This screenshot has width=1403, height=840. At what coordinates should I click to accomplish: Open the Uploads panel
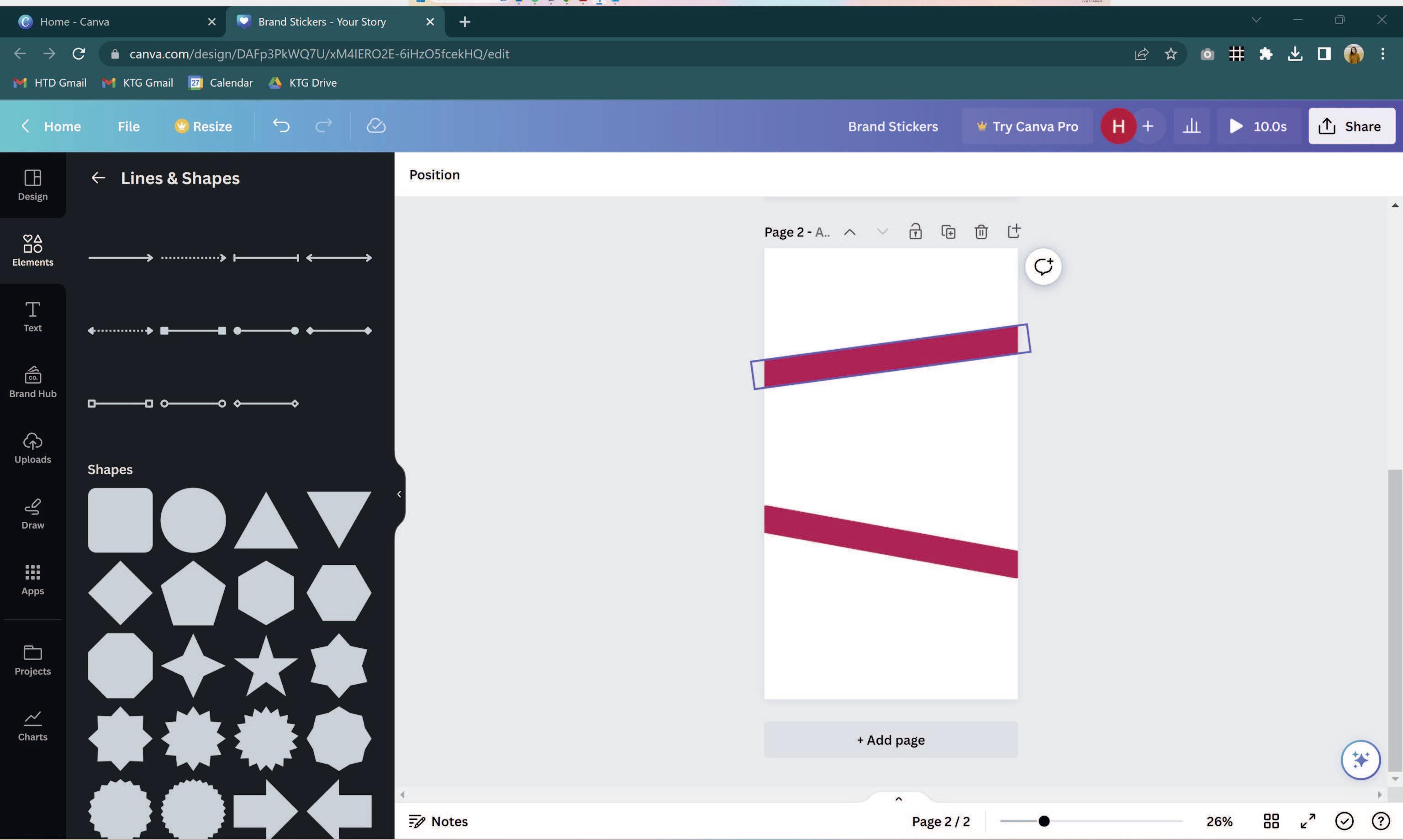pos(32,448)
